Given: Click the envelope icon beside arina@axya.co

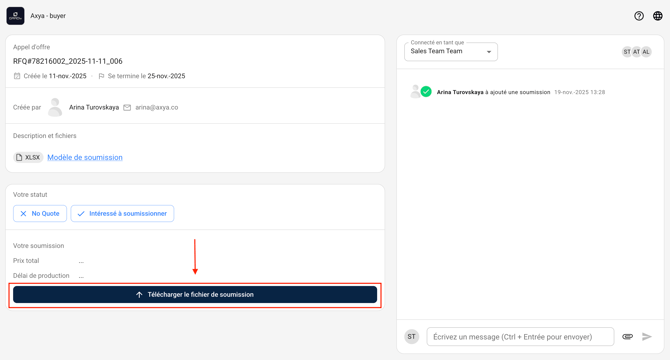Looking at the screenshot, I should (x=127, y=108).
